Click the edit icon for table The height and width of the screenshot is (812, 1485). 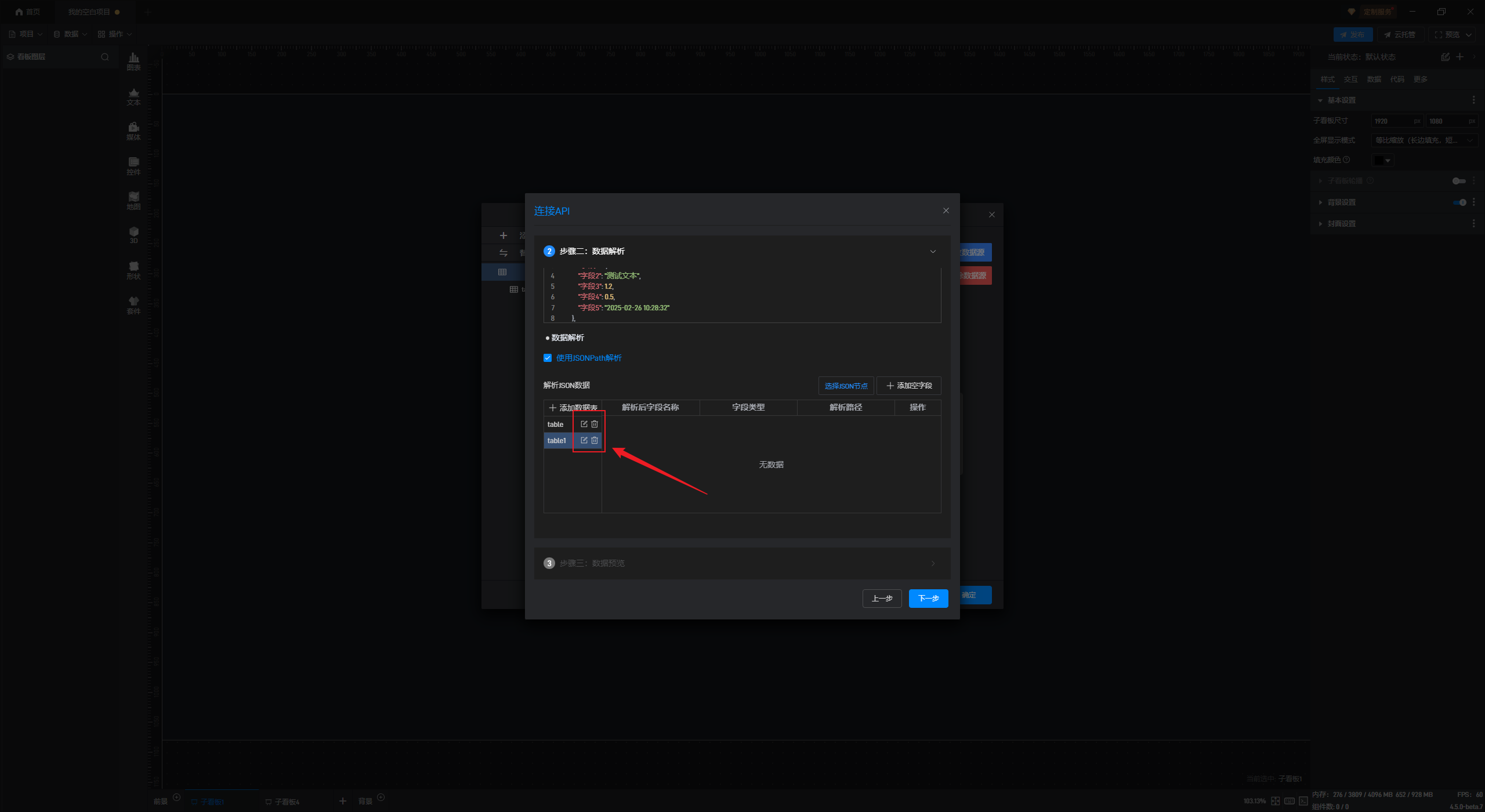click(584, 424)
